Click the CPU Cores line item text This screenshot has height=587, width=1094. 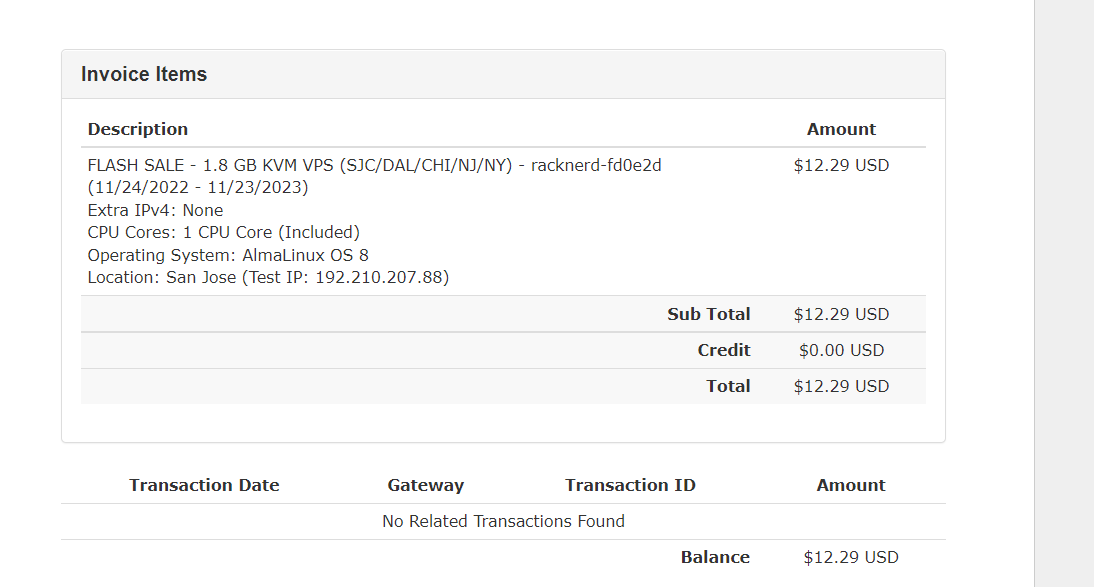[x=223, y=232]
